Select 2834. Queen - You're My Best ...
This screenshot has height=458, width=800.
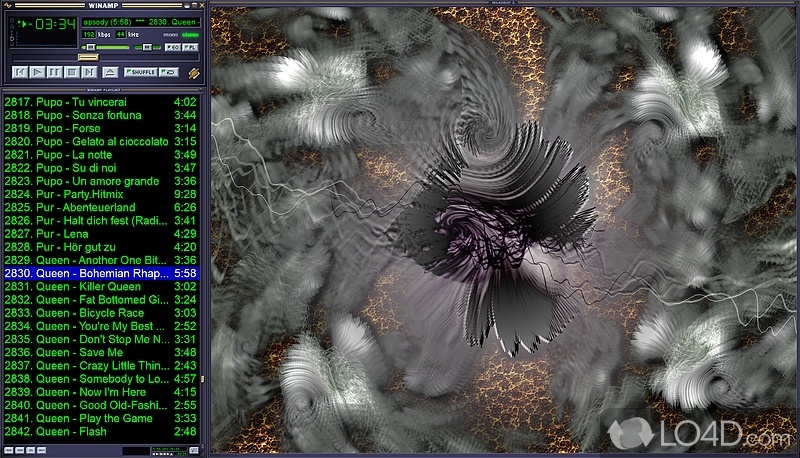click(101, 326)
